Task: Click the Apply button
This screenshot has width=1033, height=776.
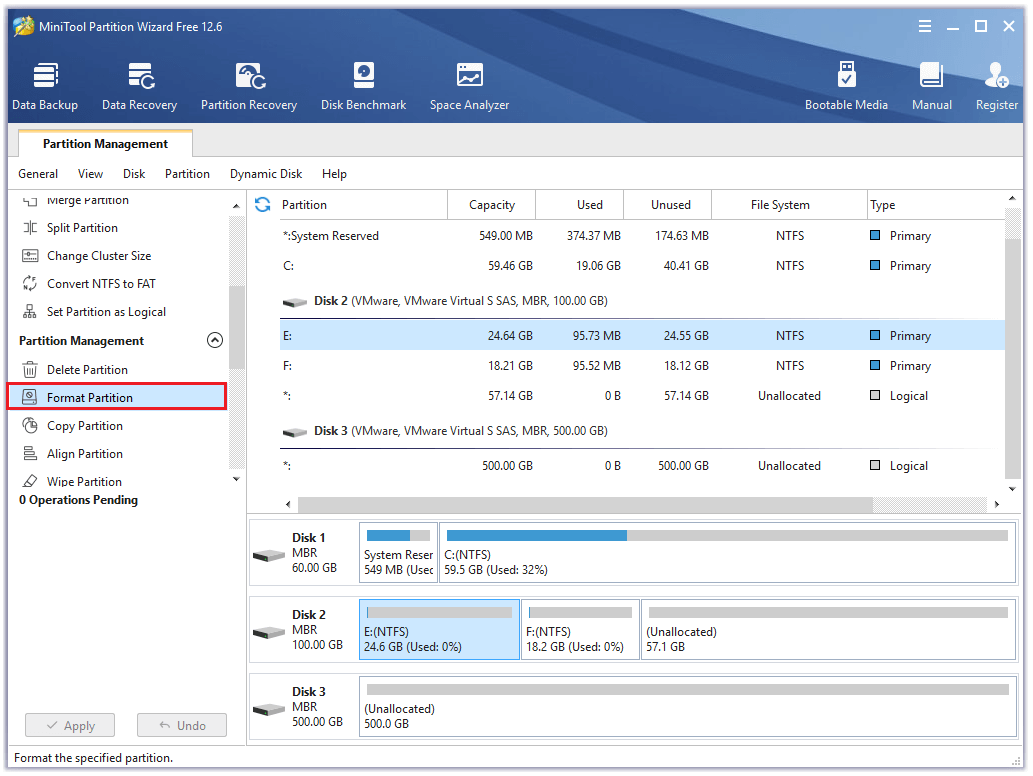Action: click(69, 725)
